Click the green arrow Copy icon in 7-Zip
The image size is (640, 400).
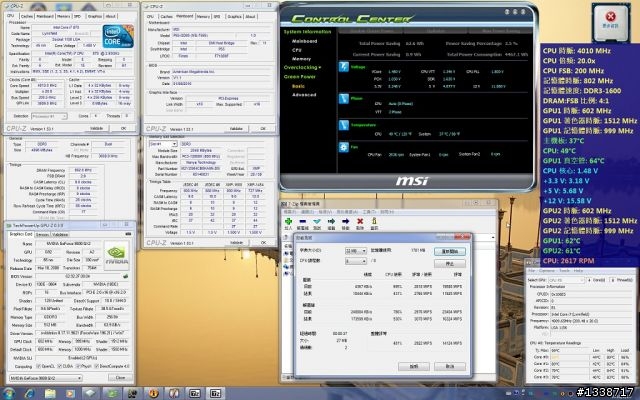click(x=331, y=222)
